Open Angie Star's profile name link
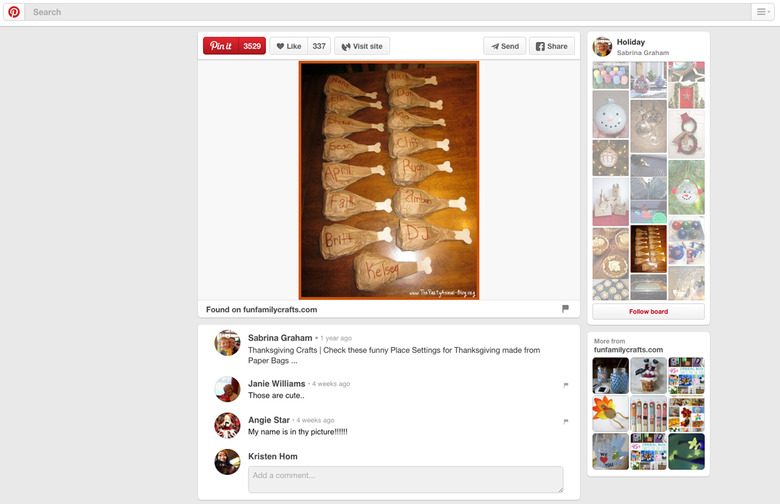 [x=269, y=420]
